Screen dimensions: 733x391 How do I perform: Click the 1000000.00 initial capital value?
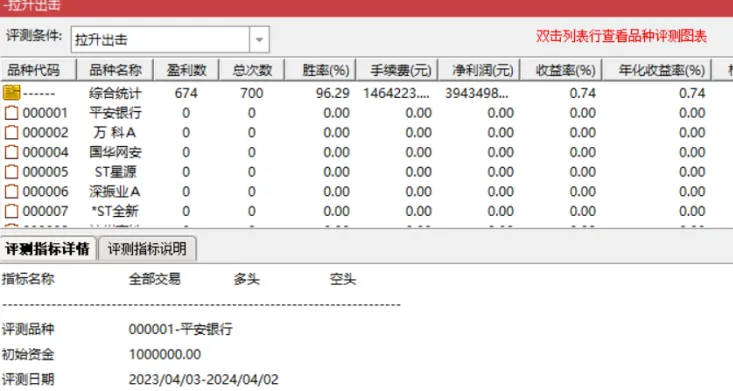point(165,354)
